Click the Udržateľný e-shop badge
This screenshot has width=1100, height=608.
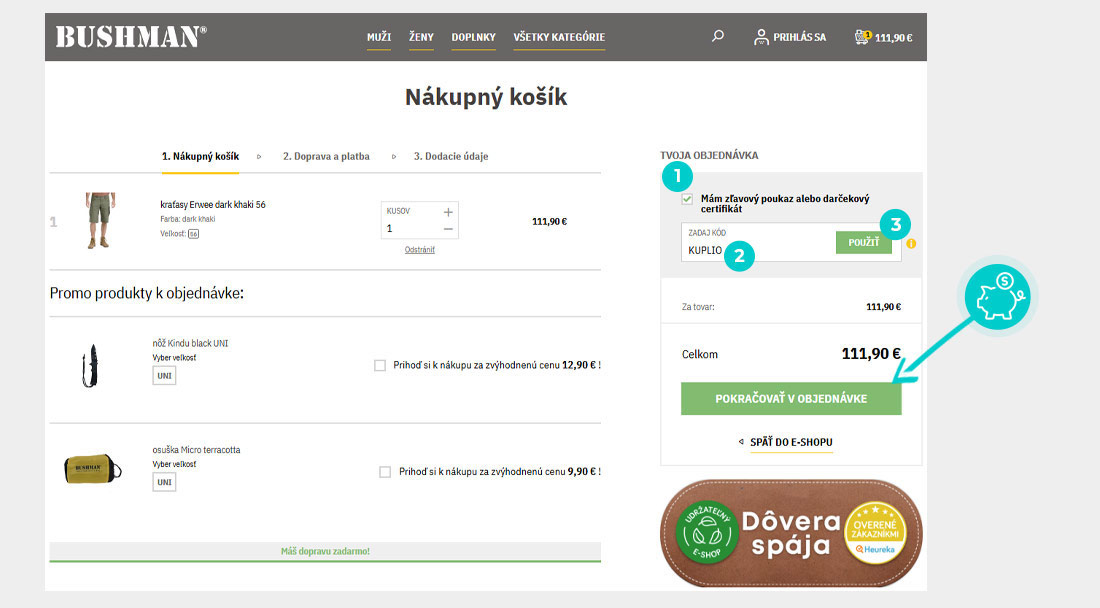706,534
